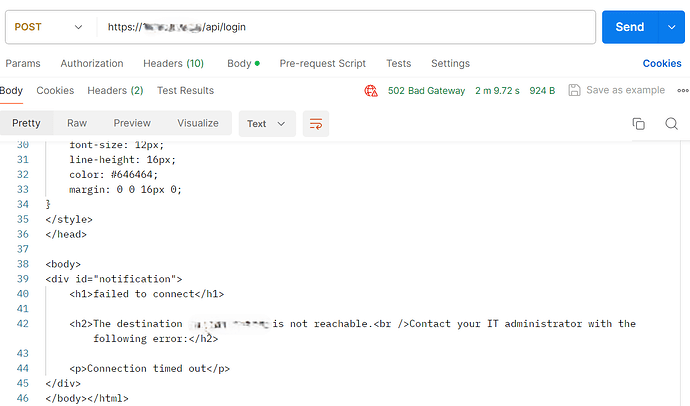Open the request Headers (10) tab
690x406 pixels.
pyautogui.click(x=173, y=63)
